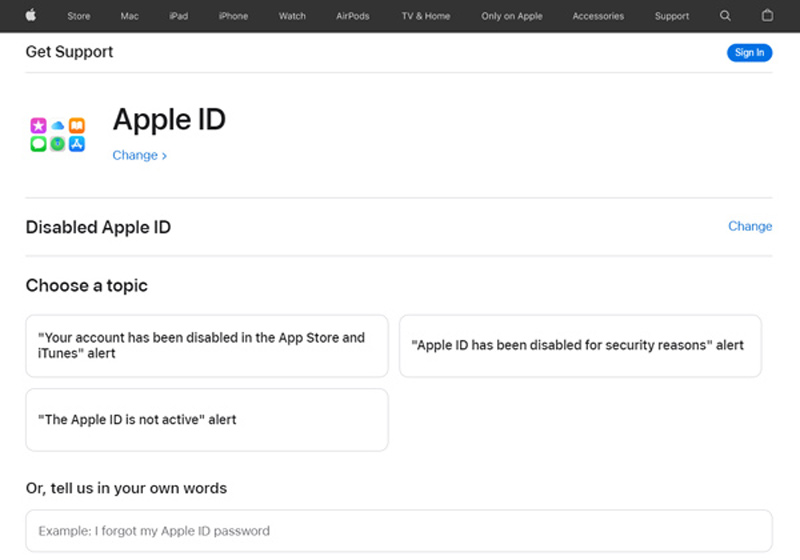Open the Mac menu item
This screenshot has width=800, height=560.
pyautogui.click(x=130, y=16)
